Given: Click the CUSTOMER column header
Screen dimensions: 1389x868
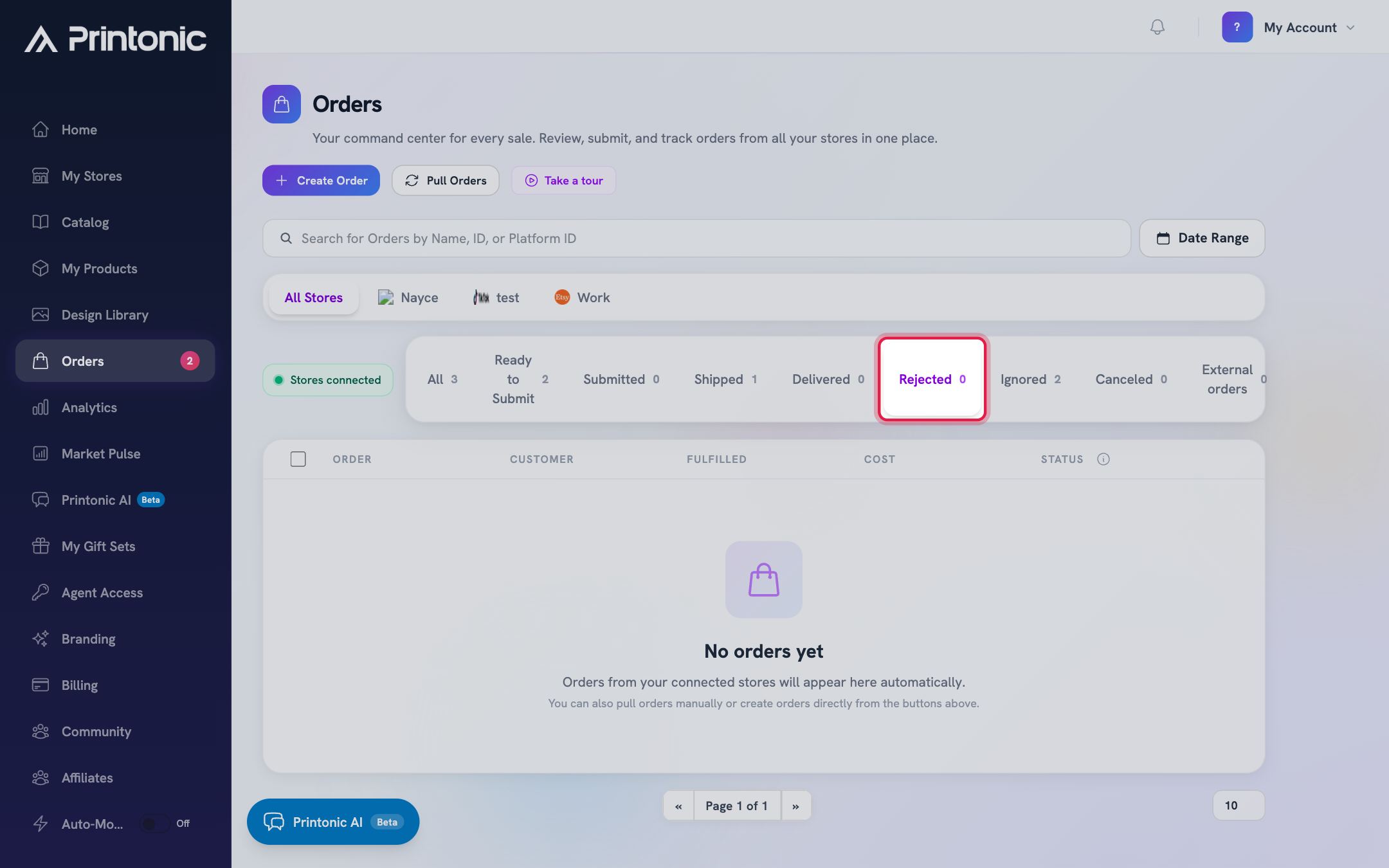Looking at the screenshot, I should tap(541, 459).
